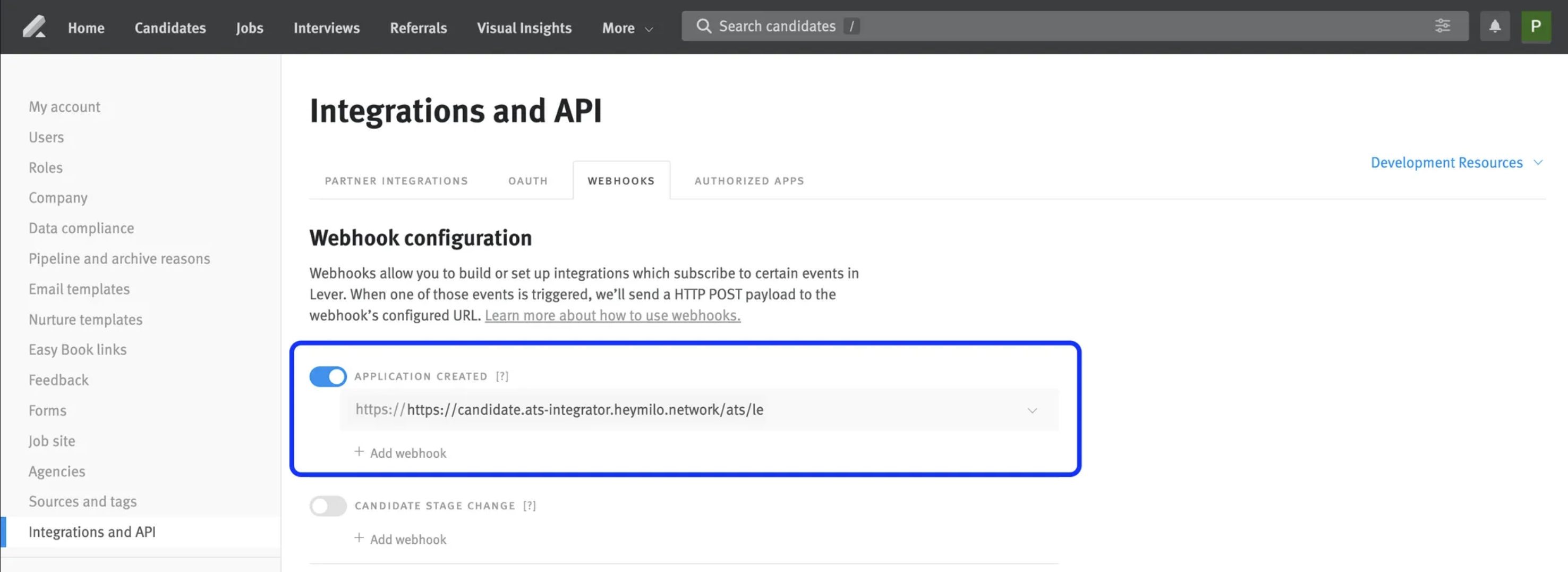The image size is (1568, 572).
Task: Switch to the OAuth tab
Action: tap(529, 181)
